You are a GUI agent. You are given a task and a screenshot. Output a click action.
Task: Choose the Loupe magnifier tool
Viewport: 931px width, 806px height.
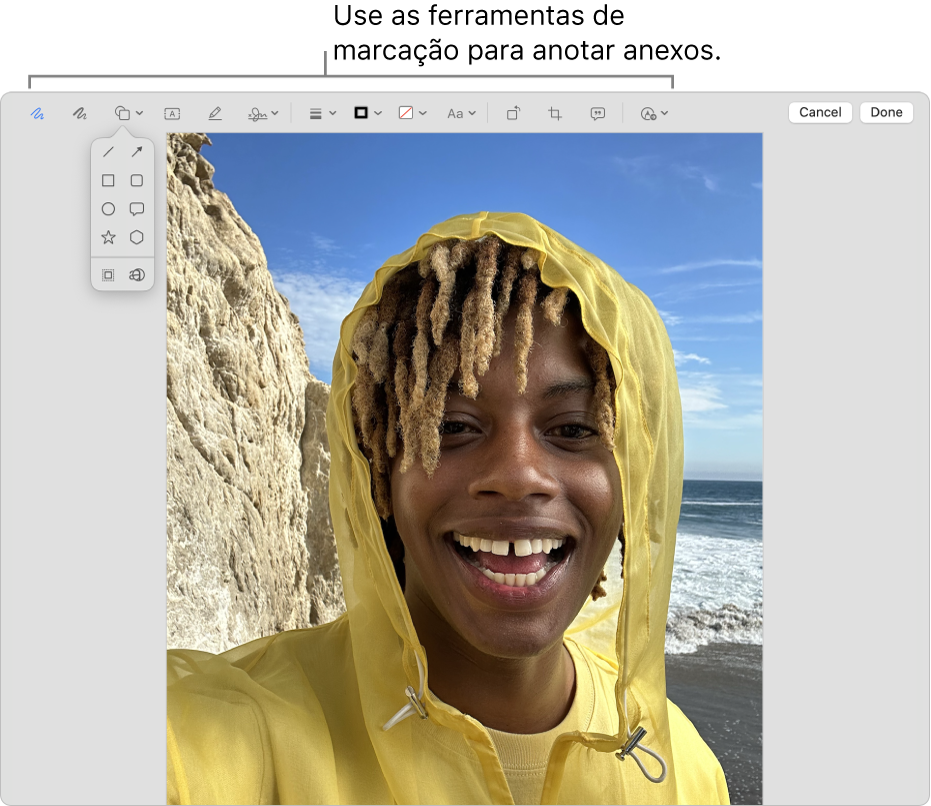[x=137, y=275]
